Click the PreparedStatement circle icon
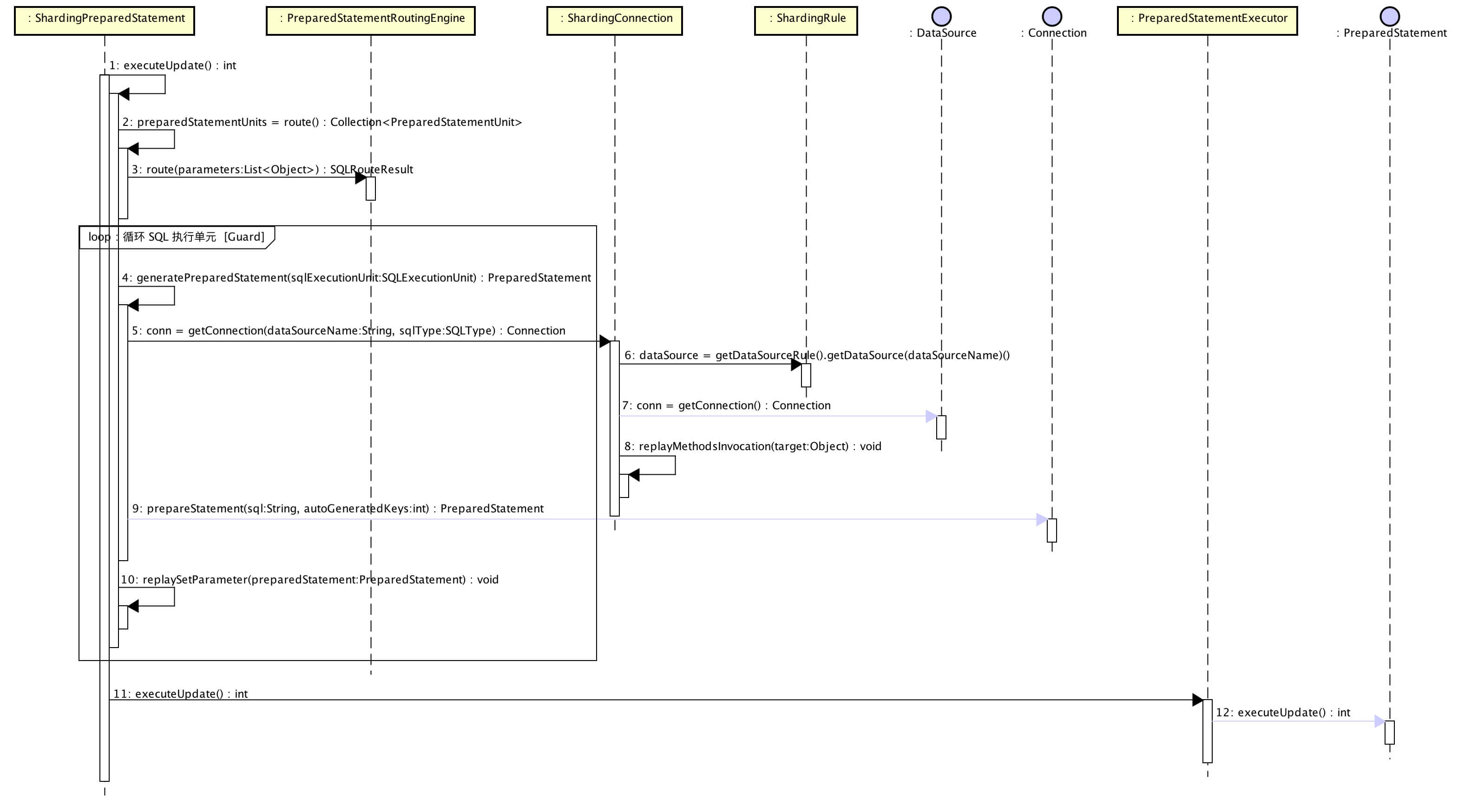Screen dimensions: 1458x812 click(1390, 16)
